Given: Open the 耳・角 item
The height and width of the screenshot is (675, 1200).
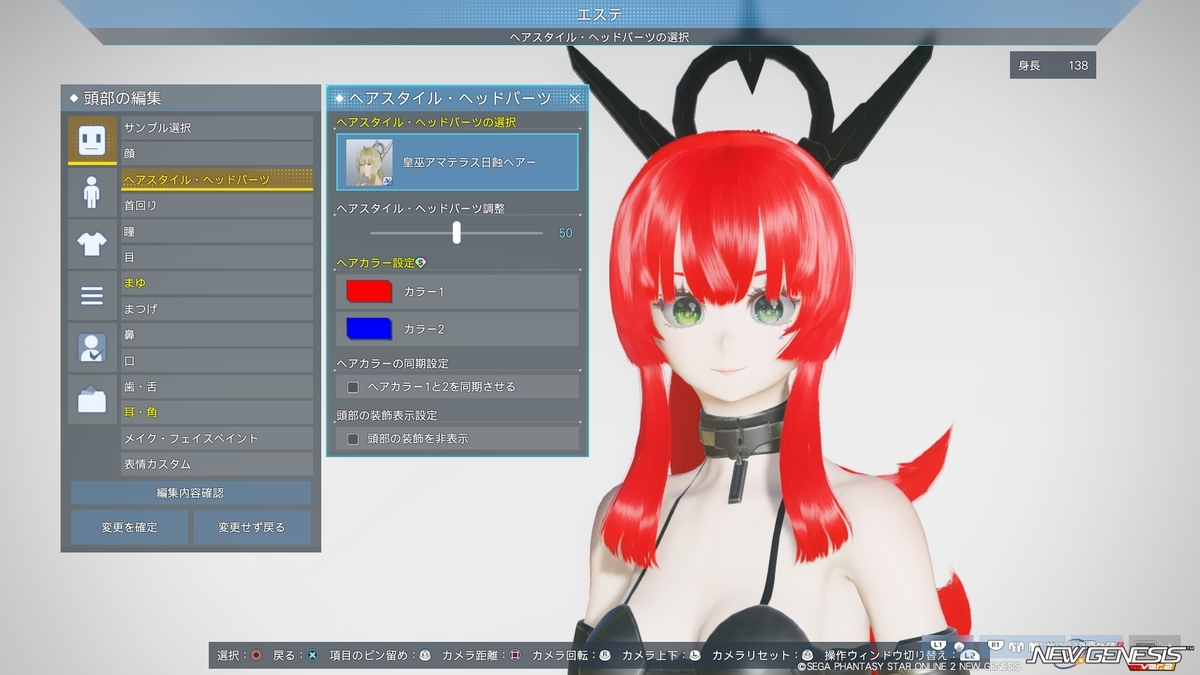Looking at the screenshot, I should (x=217, y=412).
